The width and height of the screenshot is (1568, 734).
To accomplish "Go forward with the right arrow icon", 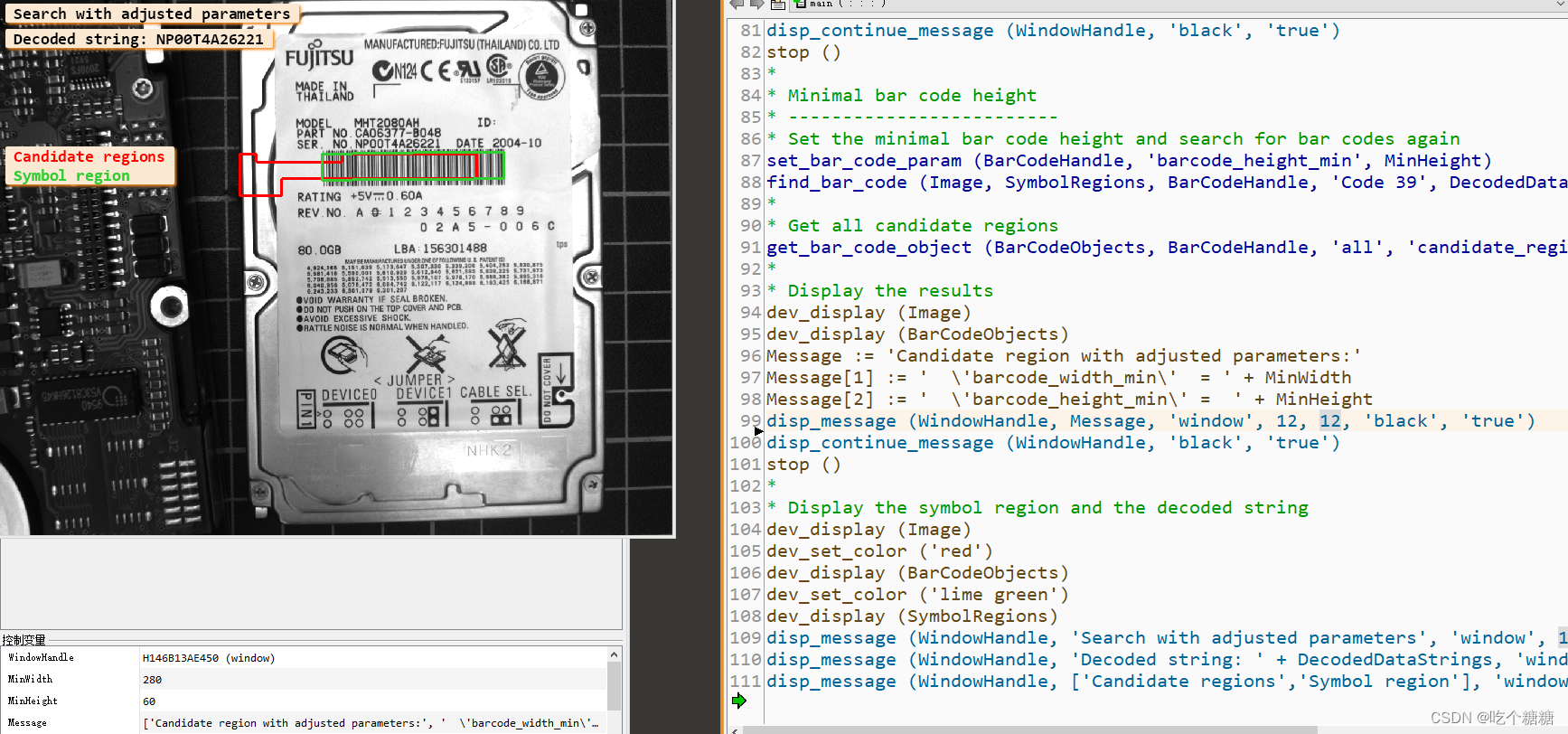I will click(756, 4).
